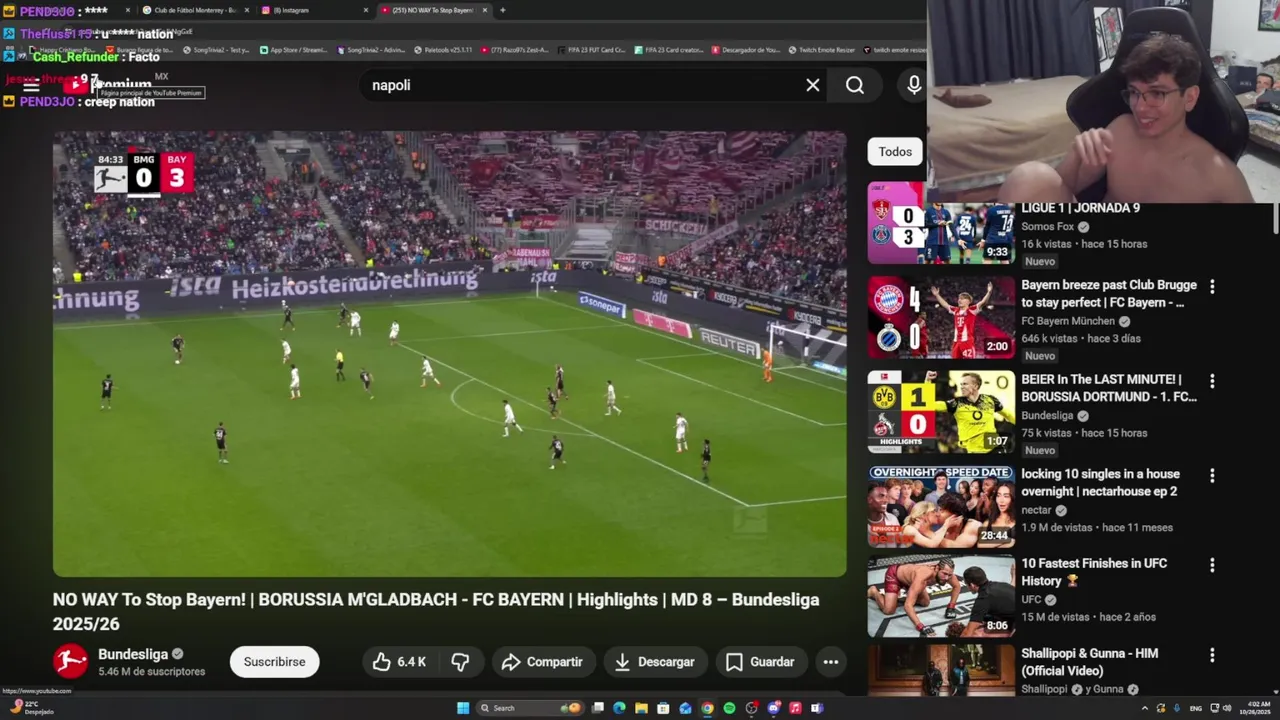Open the Bayern vs Club Brugge thumbnail
This screenshot has width=1280, height=720.
tap(941, 318)
